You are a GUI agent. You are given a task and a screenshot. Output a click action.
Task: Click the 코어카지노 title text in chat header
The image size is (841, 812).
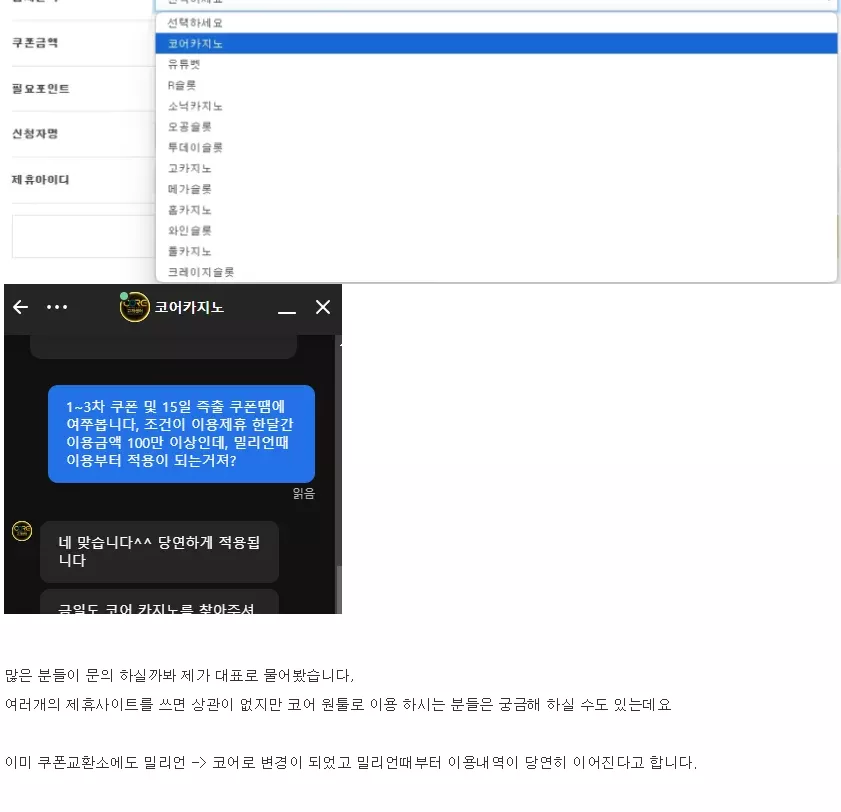click(189, 307)
